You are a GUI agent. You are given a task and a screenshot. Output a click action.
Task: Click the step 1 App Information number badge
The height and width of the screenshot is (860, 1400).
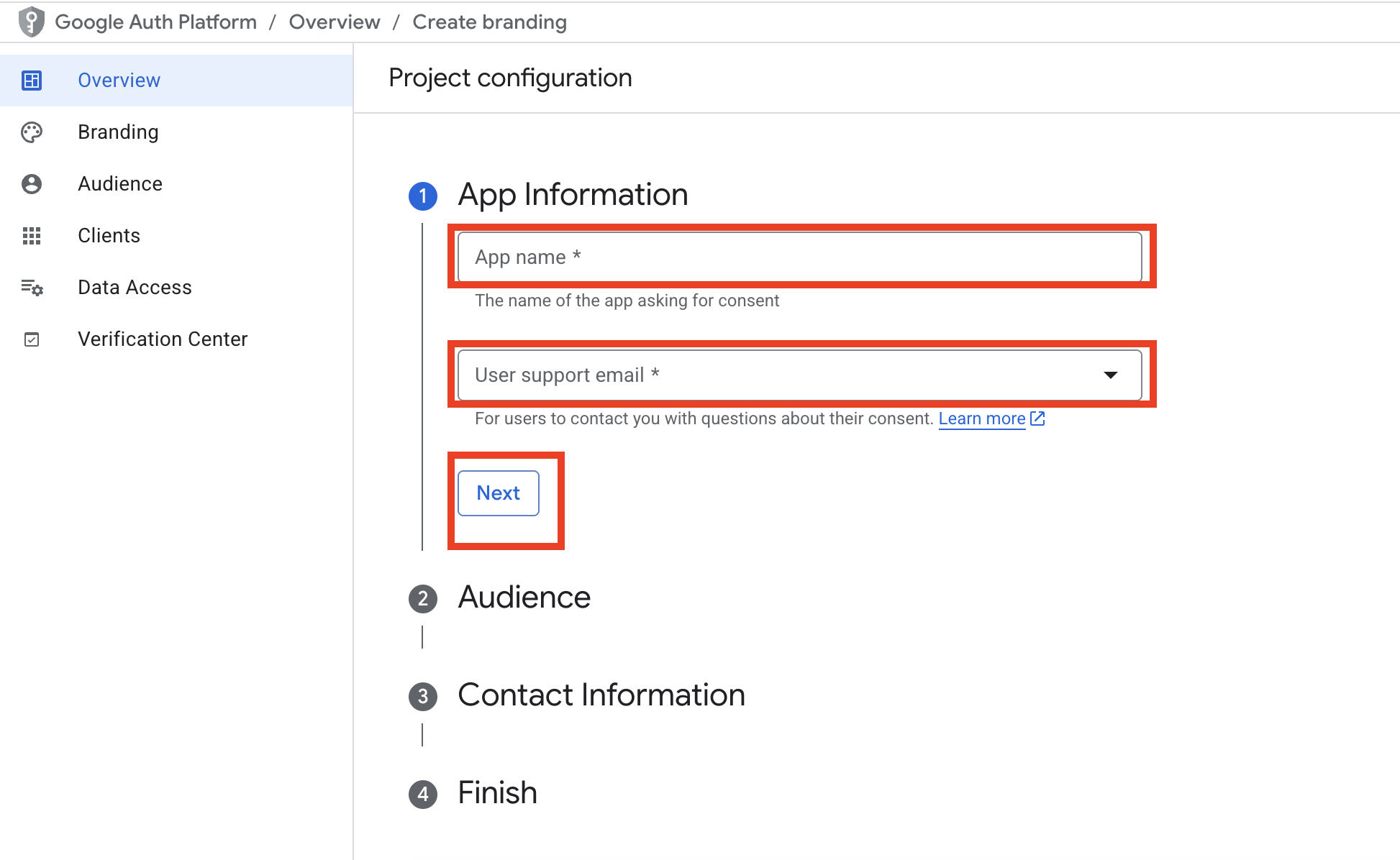pyautogui.click(x=423, y=196)
